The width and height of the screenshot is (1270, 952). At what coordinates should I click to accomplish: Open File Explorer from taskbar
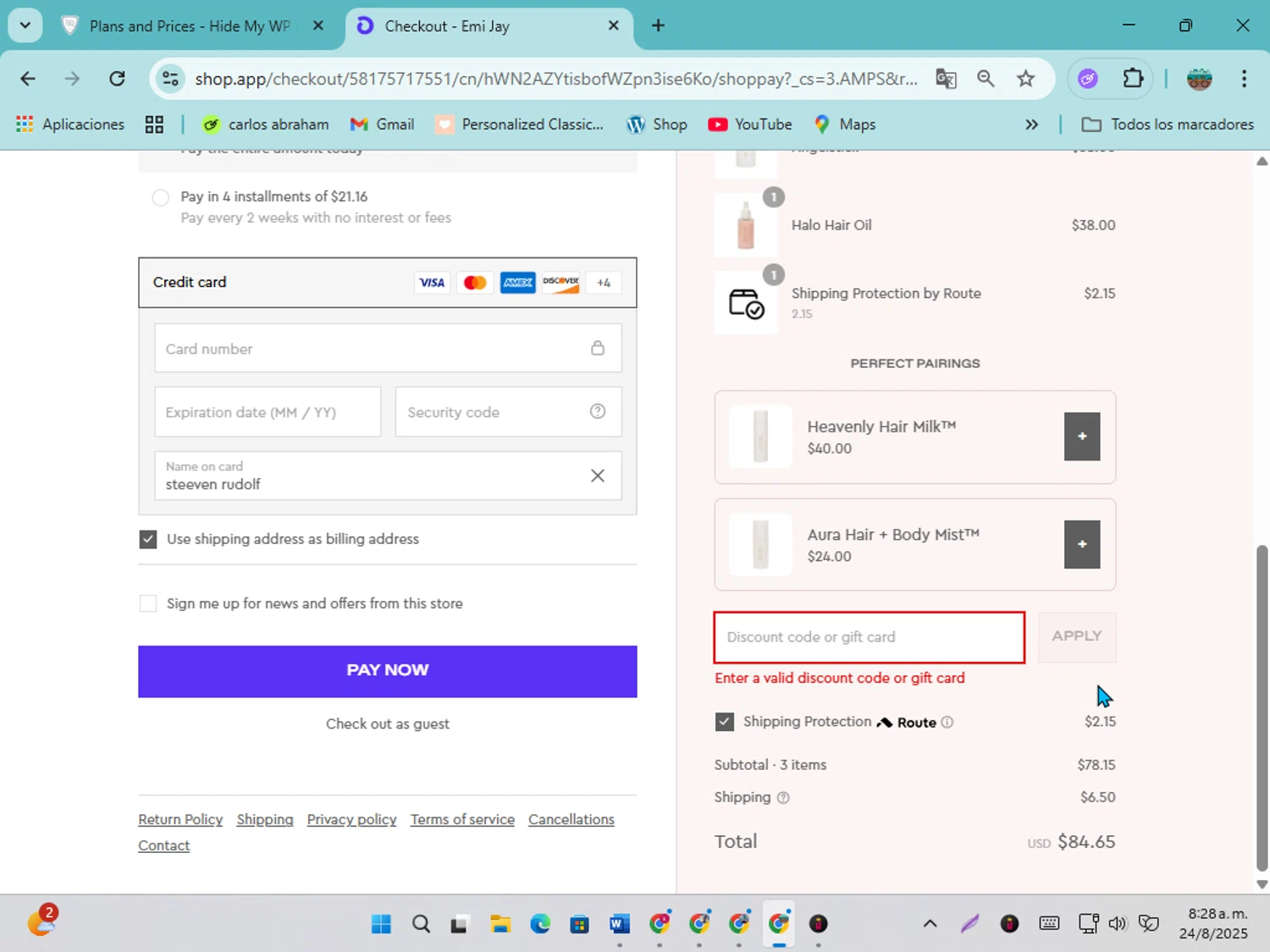[x=500, y=923]
